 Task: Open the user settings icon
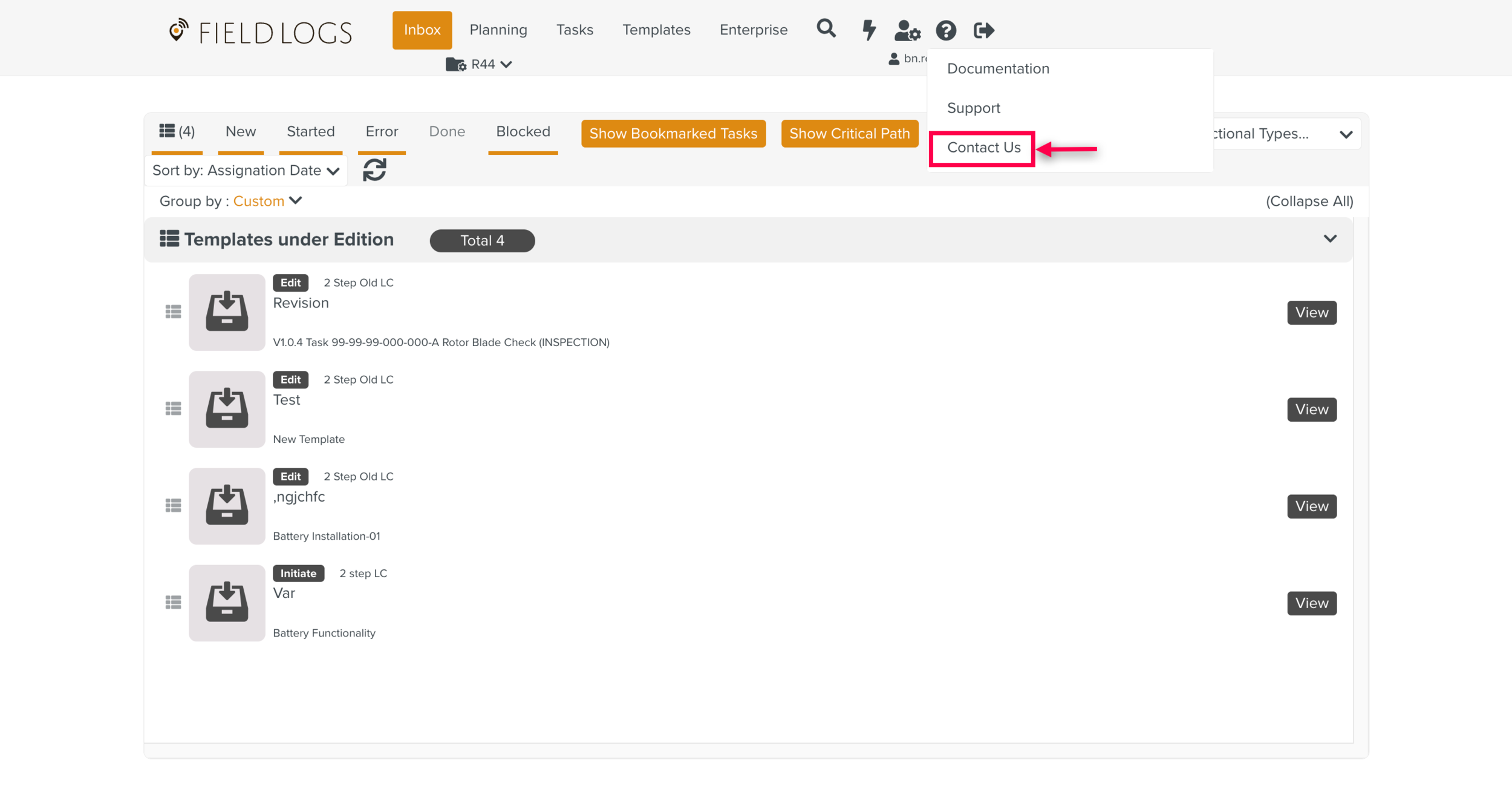click(907, 30)
